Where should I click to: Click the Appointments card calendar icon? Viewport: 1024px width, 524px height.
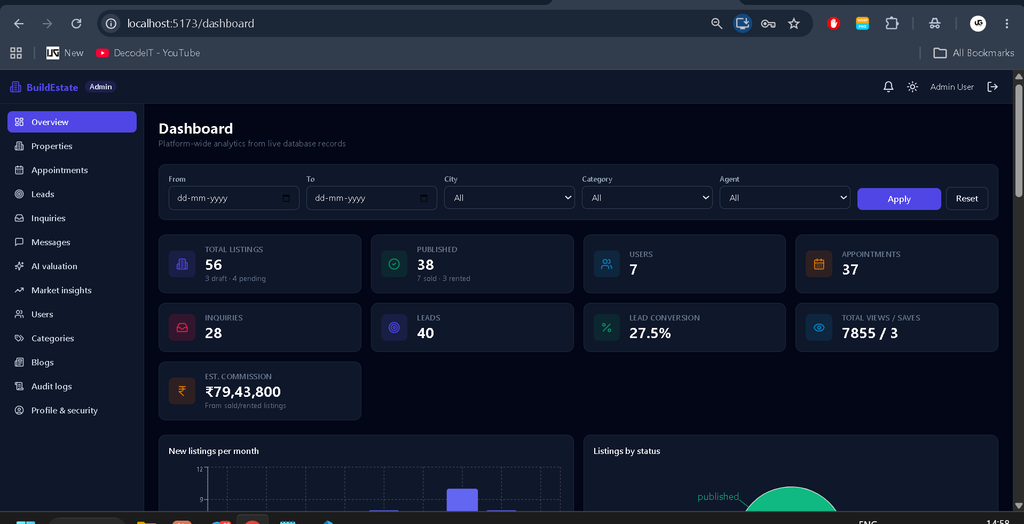819,264
